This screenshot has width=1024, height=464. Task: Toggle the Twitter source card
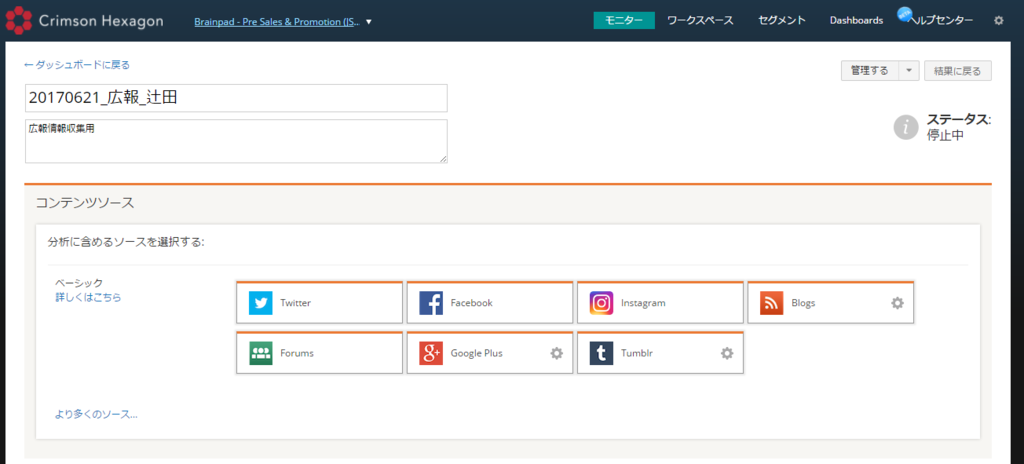click(319, 302)
